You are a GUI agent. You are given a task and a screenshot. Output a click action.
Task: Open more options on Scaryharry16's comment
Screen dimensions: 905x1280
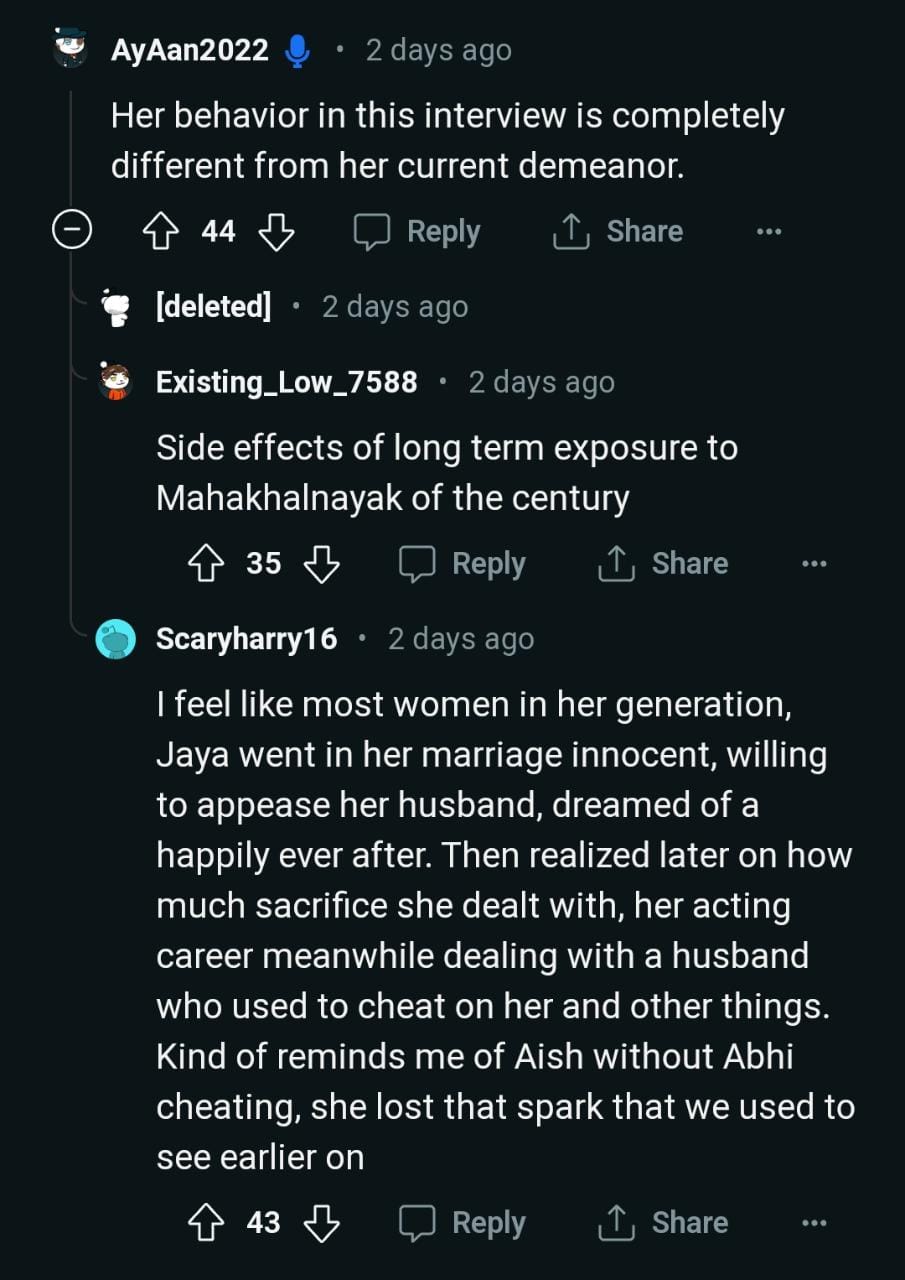click(x=814, y=1223)
